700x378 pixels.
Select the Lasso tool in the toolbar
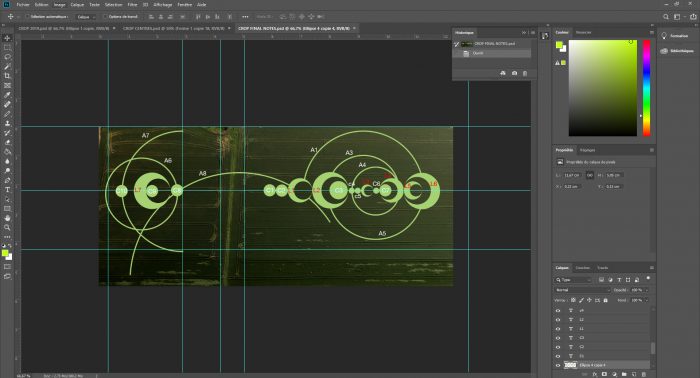(x=7, y=57)
